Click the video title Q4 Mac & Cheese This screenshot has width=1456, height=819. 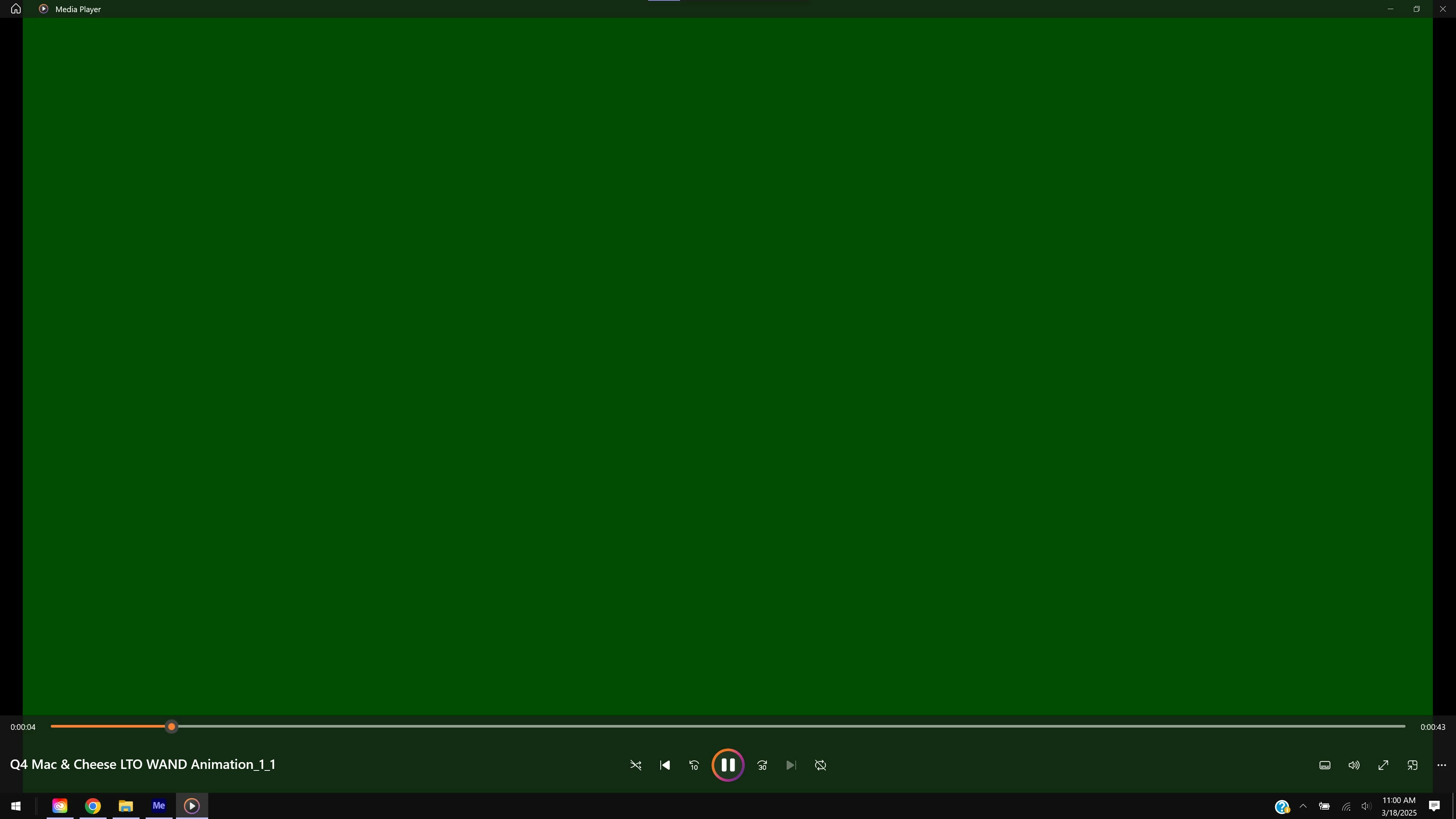pyautogui.click(x=143, y=765)
